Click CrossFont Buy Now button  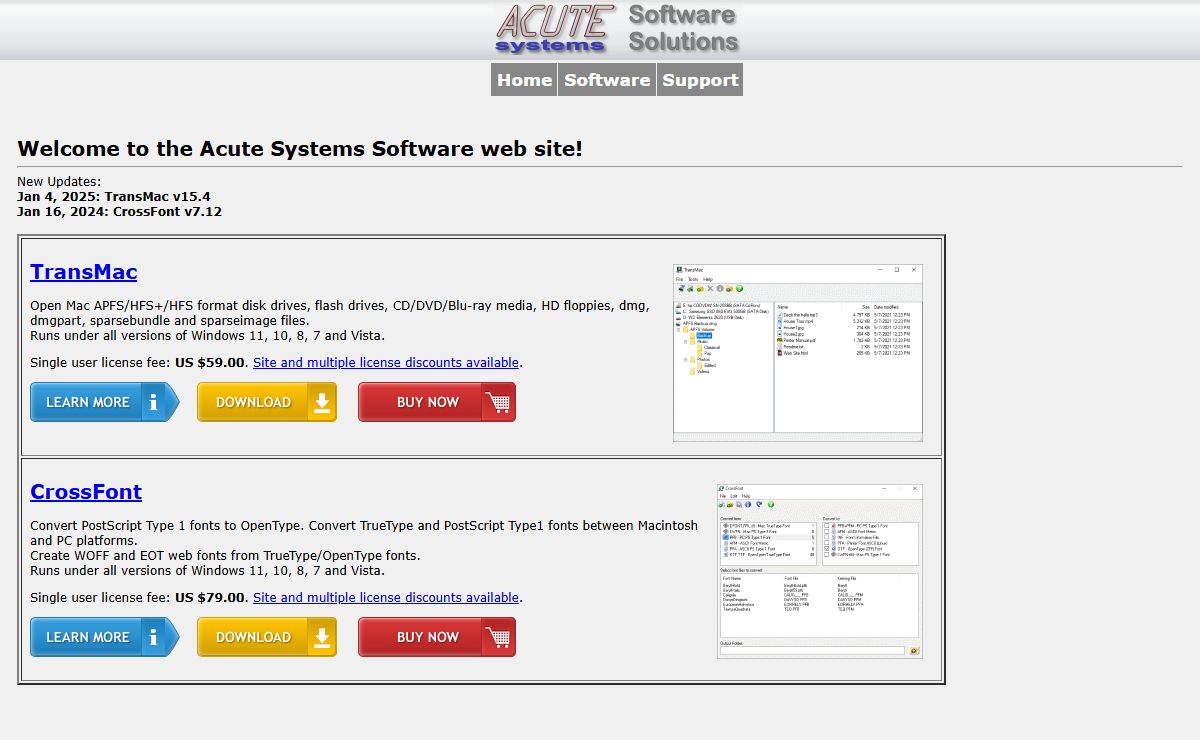coord(437,637)
